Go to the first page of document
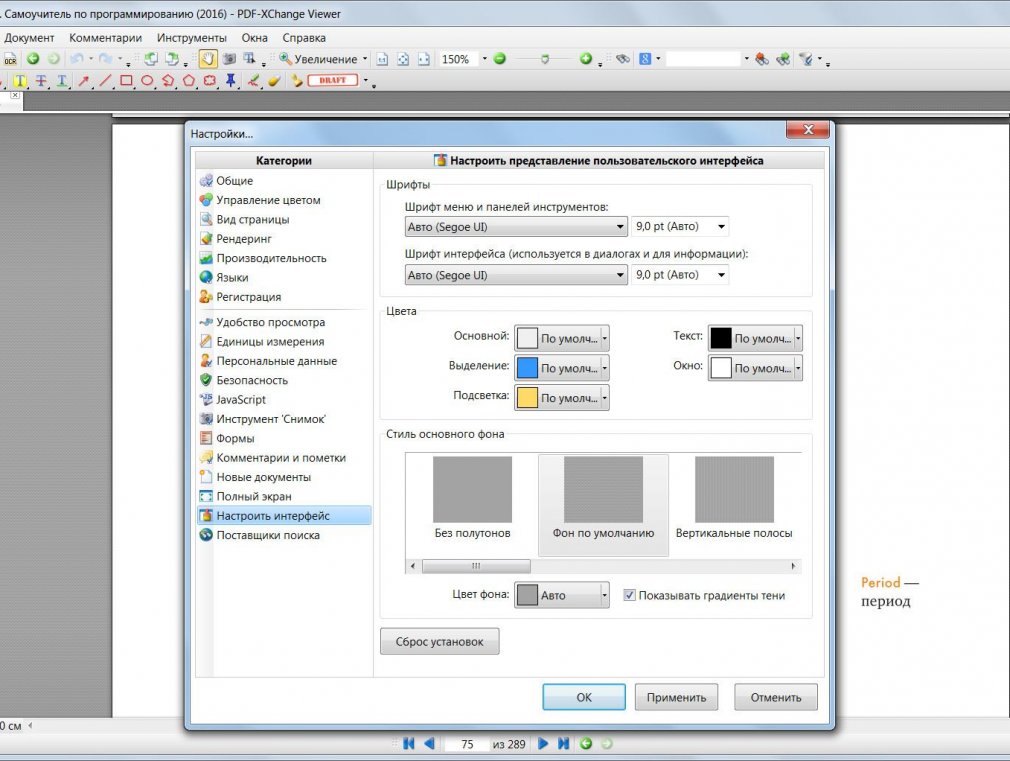1010x761 pixels. coord(408,744)
